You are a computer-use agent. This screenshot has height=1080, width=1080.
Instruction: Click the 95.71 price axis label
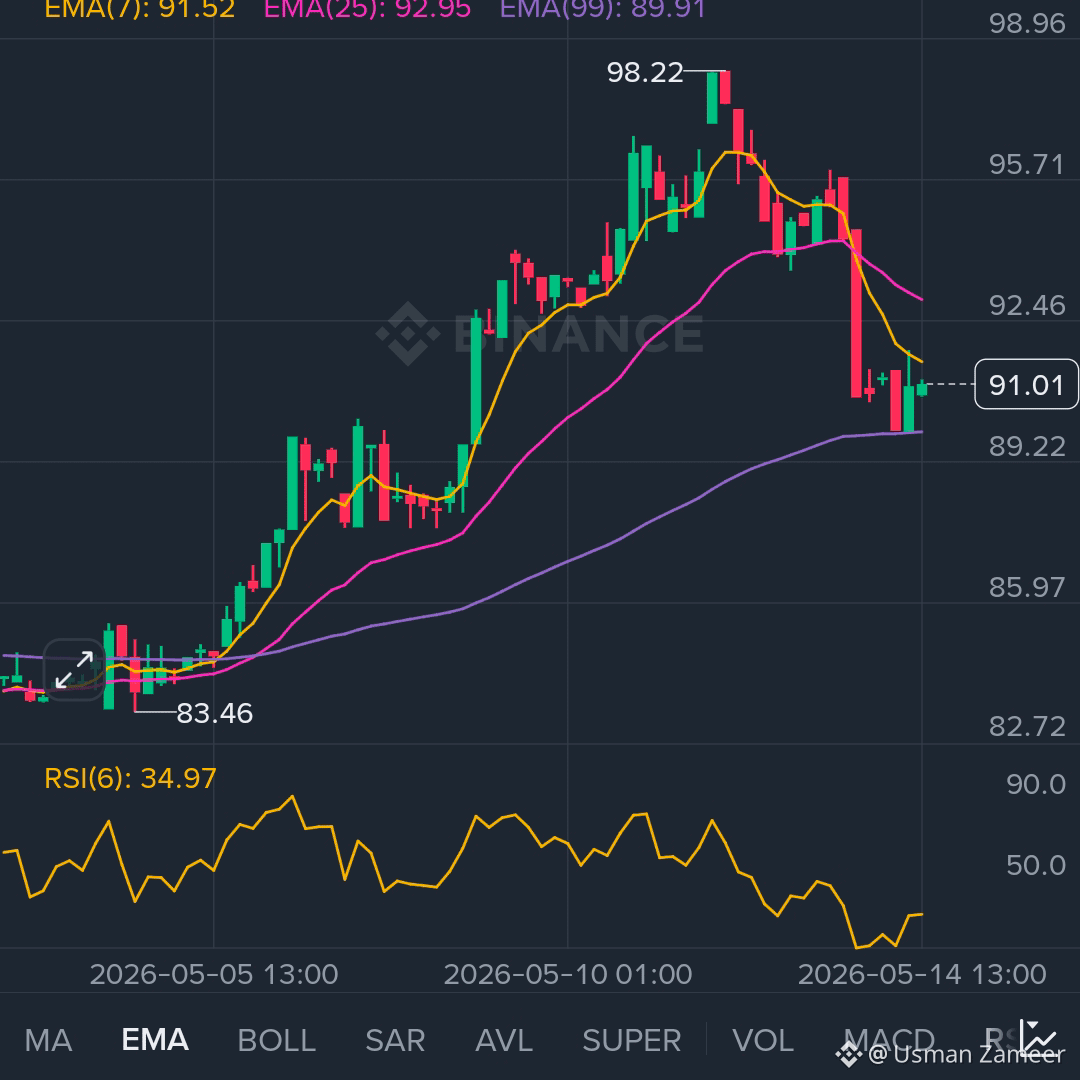tap(1027, 165)
